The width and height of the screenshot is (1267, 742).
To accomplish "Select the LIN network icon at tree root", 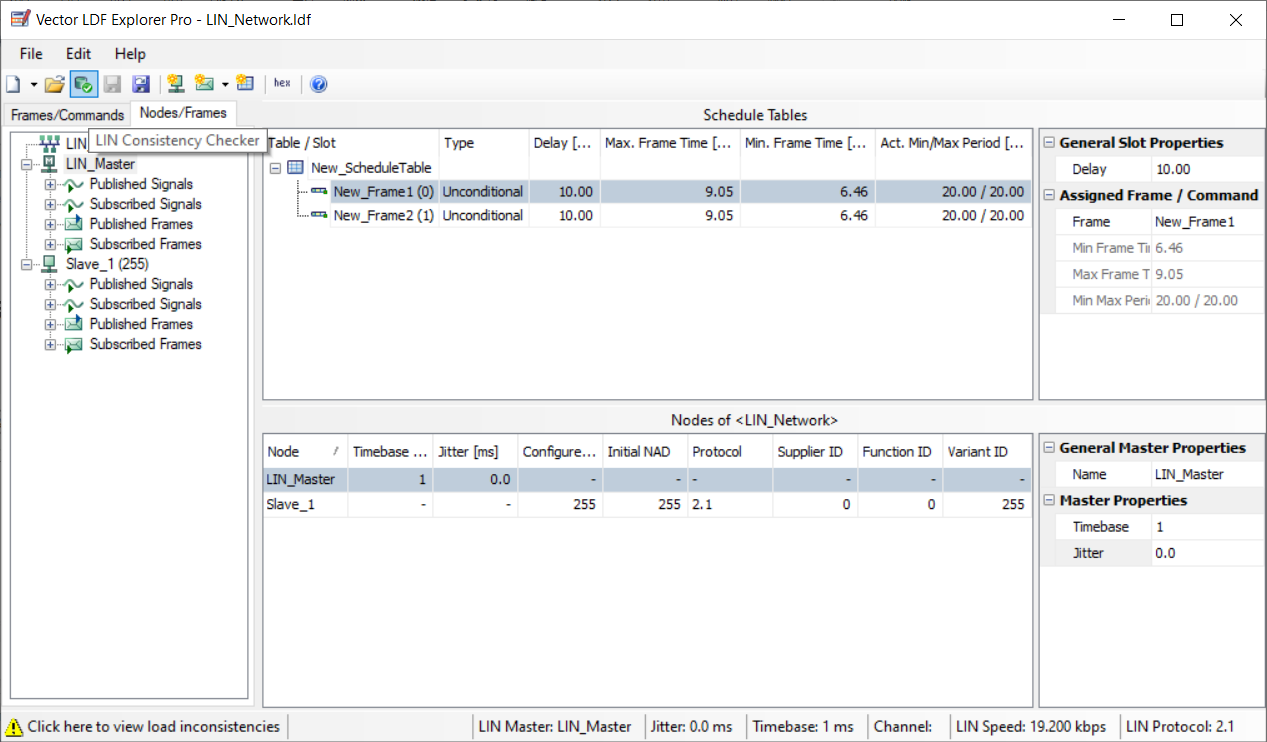I will click(x=50, y=144).
